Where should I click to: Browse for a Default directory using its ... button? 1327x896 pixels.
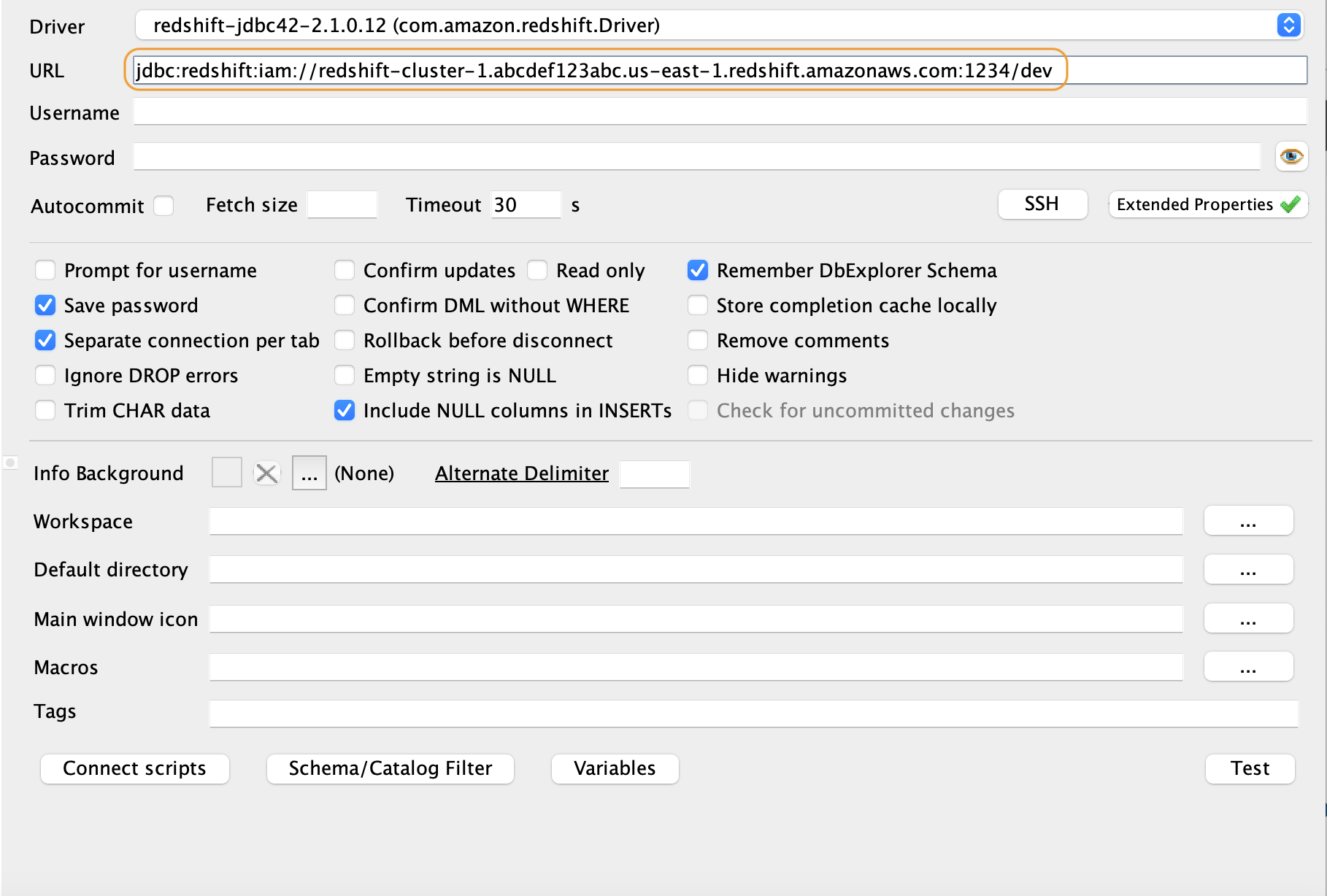tap(1248, 569)
